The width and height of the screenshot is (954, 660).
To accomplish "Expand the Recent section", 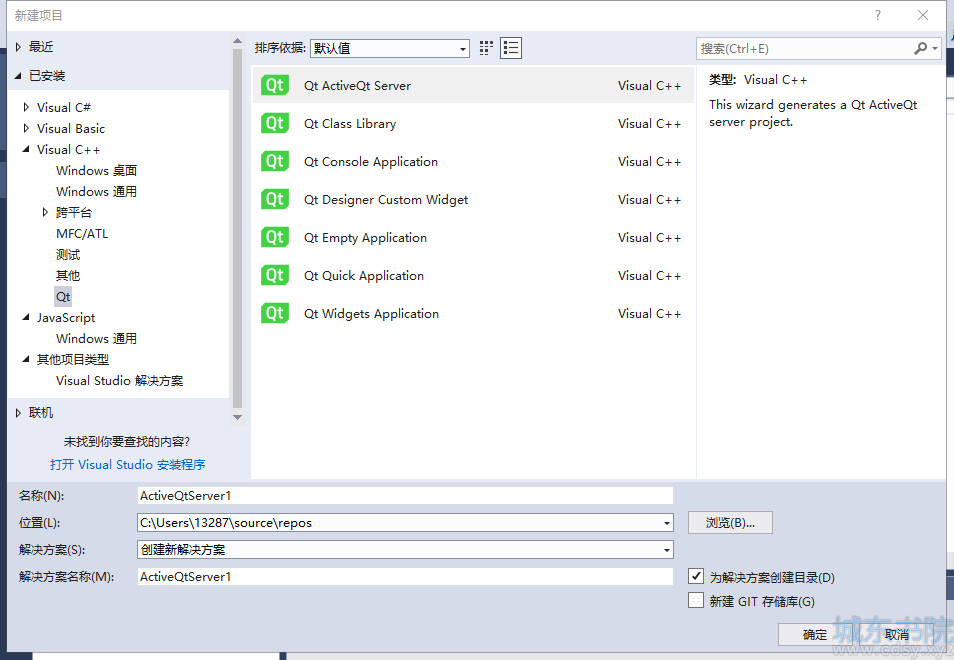I will 18,47.
